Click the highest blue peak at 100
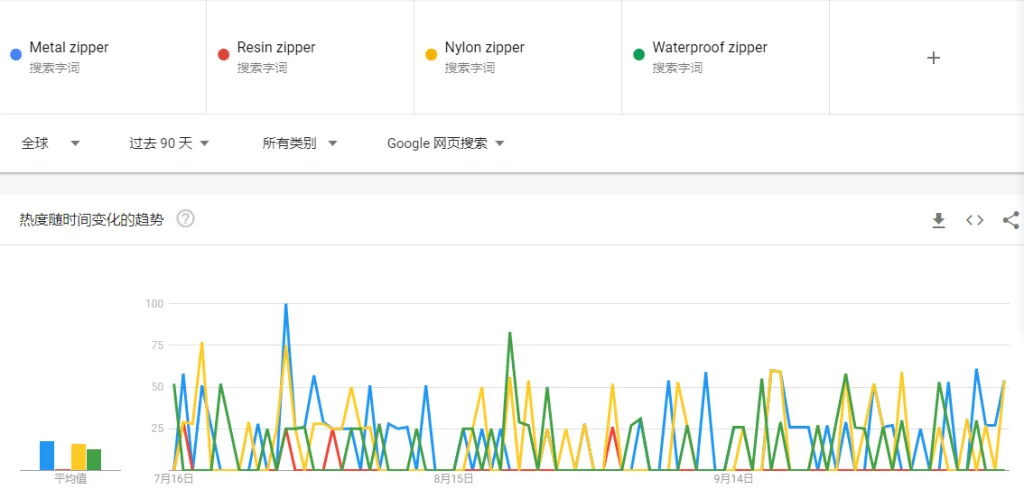 tap(286, 305)
